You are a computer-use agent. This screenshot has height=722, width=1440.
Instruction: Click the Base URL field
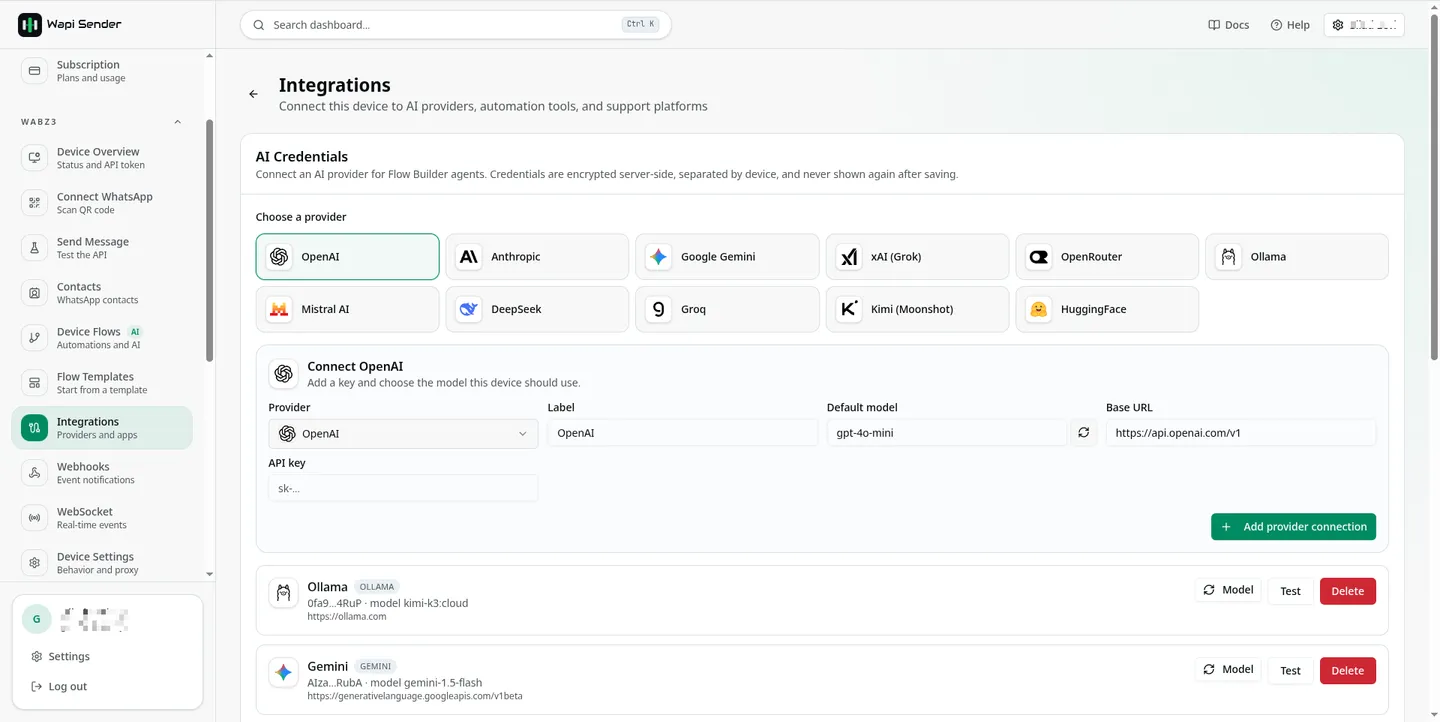click(x=1241, y=433)
